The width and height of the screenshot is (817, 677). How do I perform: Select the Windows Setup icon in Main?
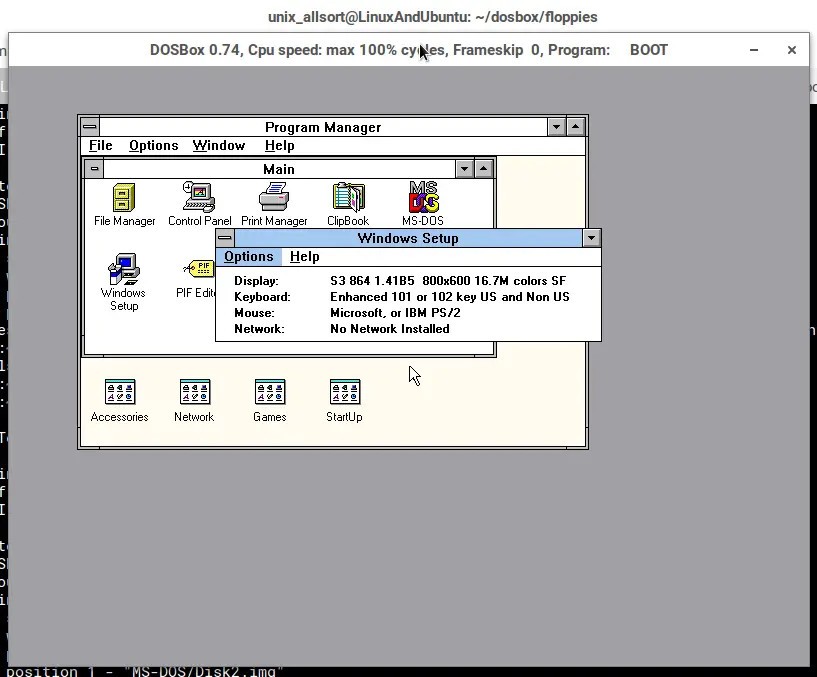point(123,282)
